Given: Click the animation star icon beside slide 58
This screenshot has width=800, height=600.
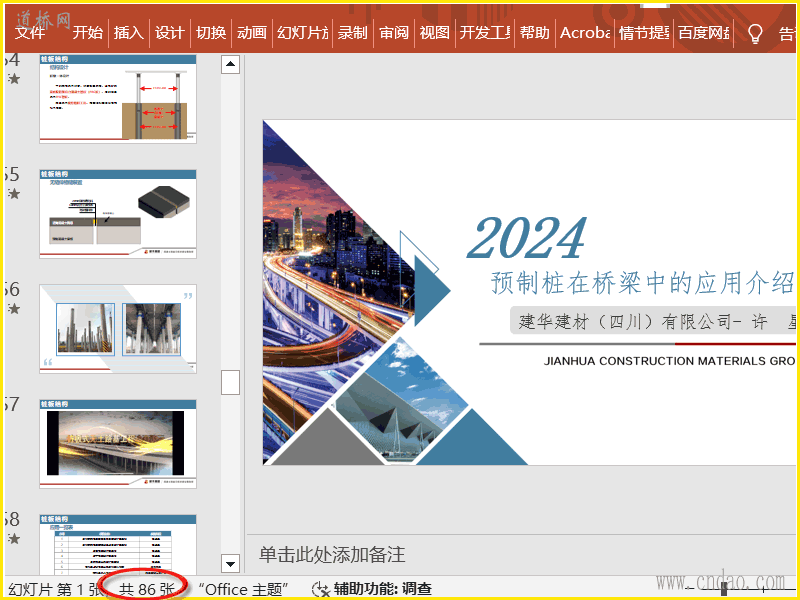Looking at the screenshot, I should point(14,538).
